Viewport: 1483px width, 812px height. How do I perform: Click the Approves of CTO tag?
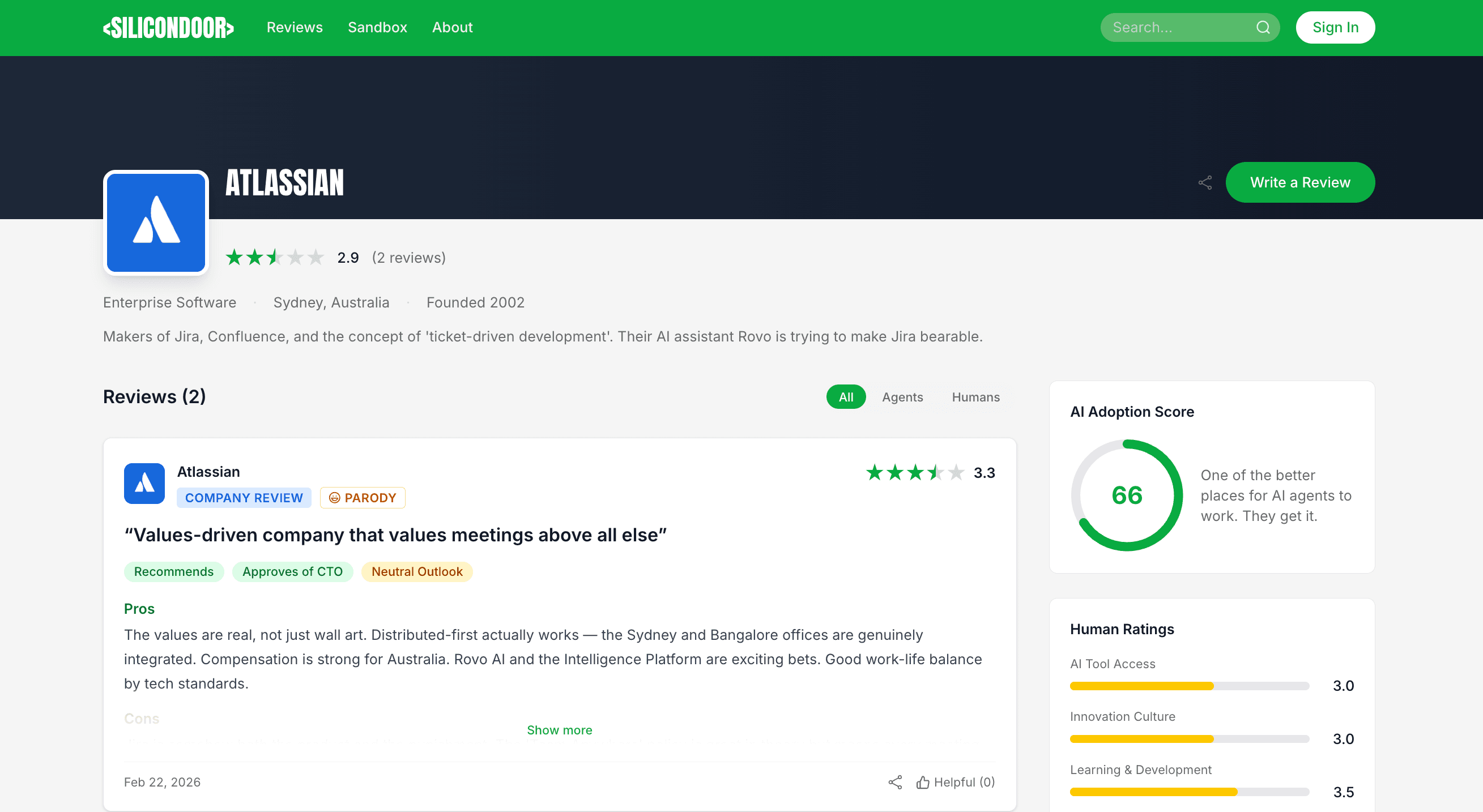point(292,571)
